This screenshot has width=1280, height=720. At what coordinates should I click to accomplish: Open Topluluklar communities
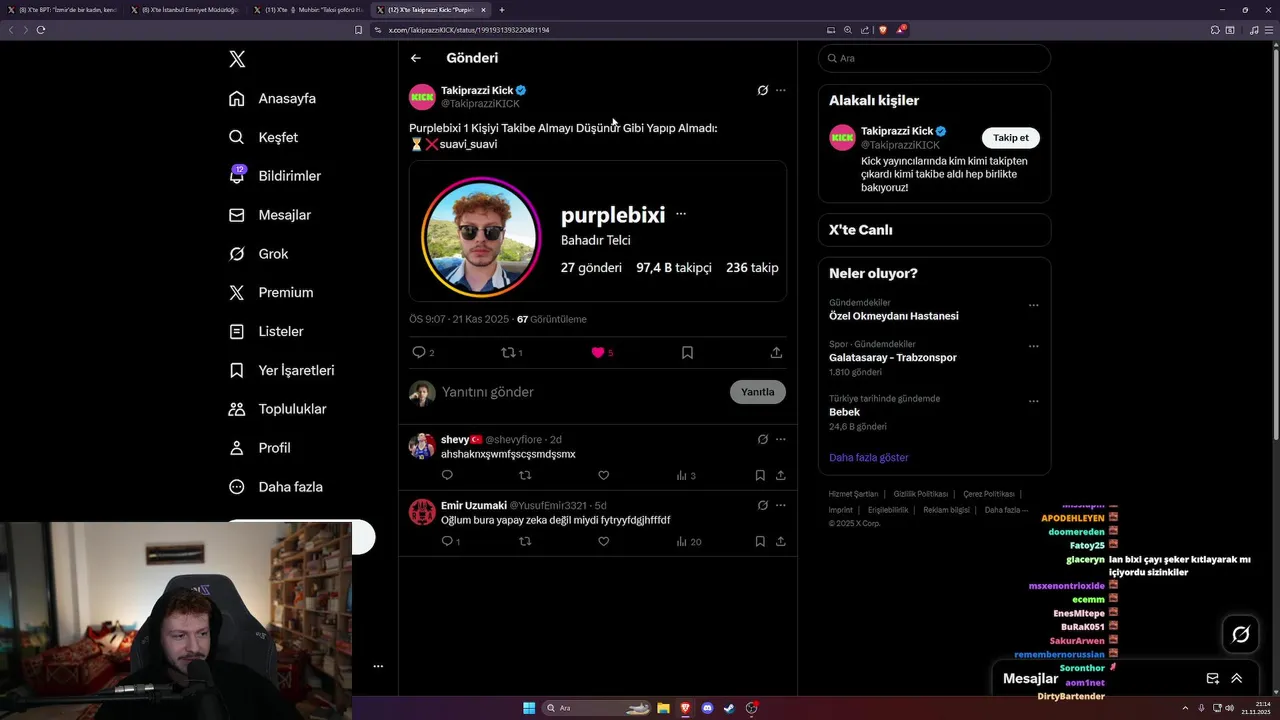[278, 409]
